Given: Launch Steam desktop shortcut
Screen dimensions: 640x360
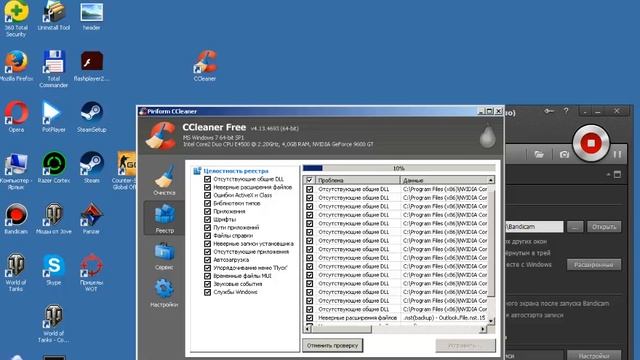Looking at the screenshot, I should pyautogui.click(x=91, y=168).
